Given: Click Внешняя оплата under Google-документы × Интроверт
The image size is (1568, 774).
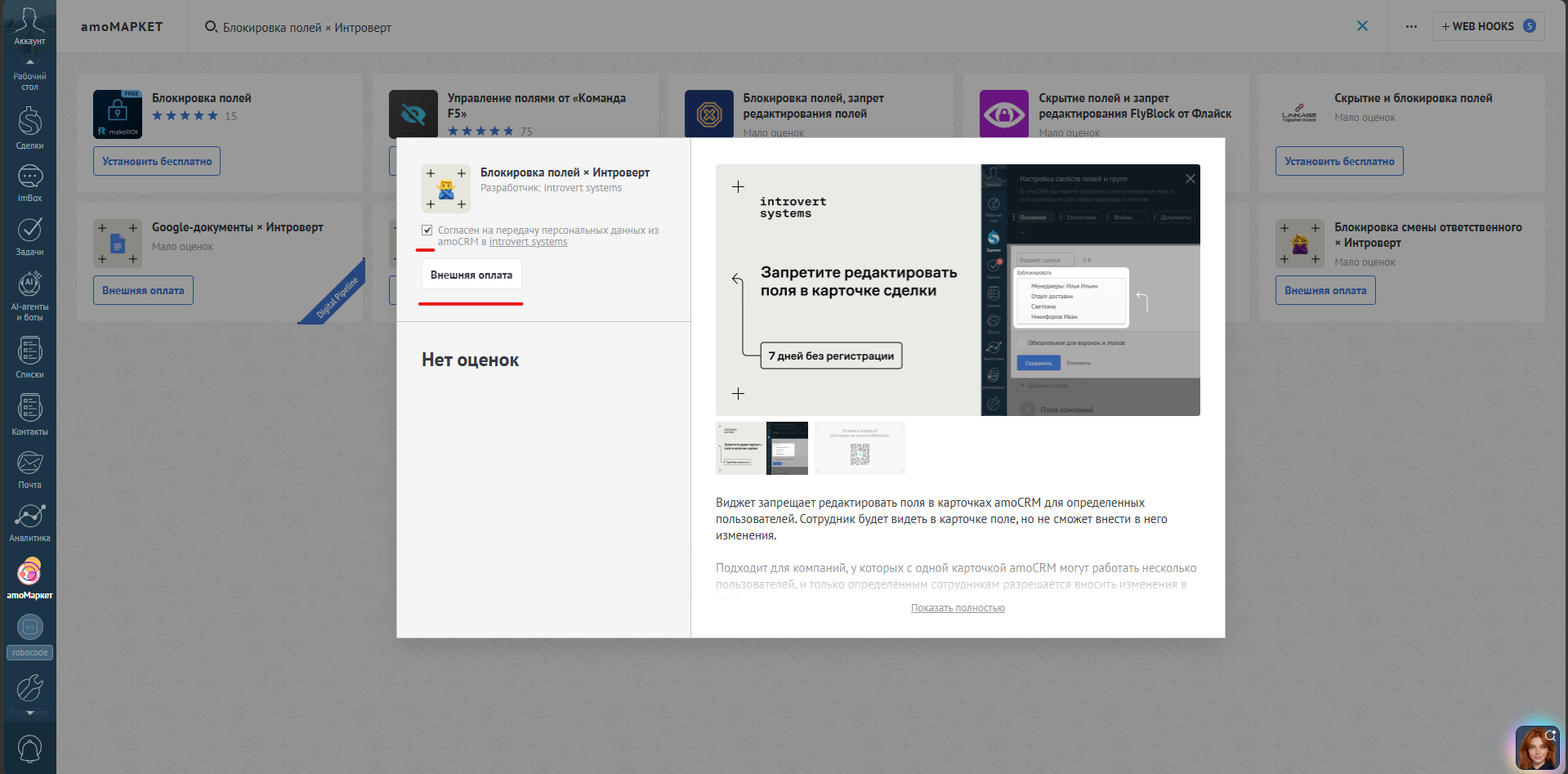Looking at the screenshot, I should point(143,290).
